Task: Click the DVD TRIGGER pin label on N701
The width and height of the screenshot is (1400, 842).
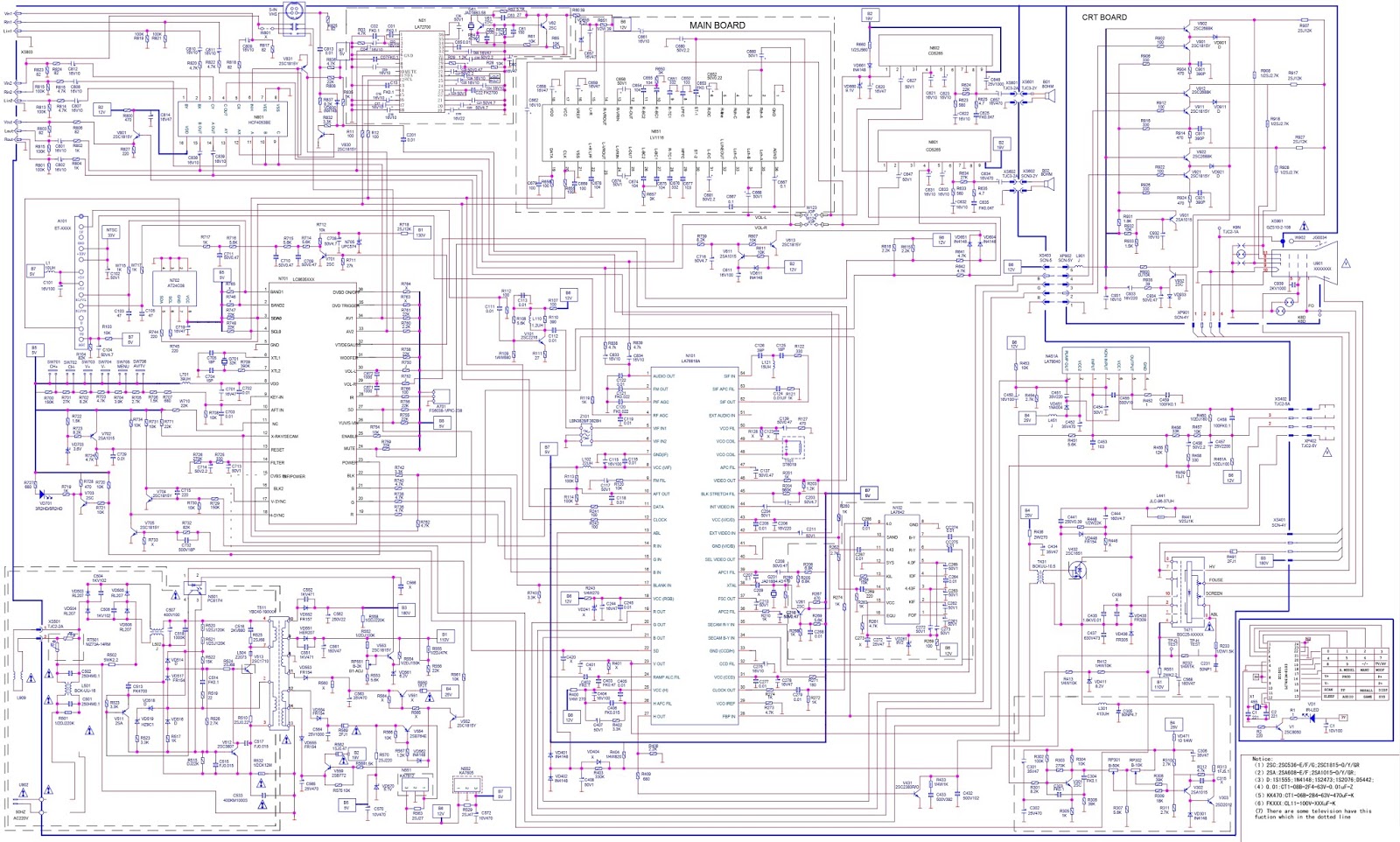Action: click(x=344, y=305)
